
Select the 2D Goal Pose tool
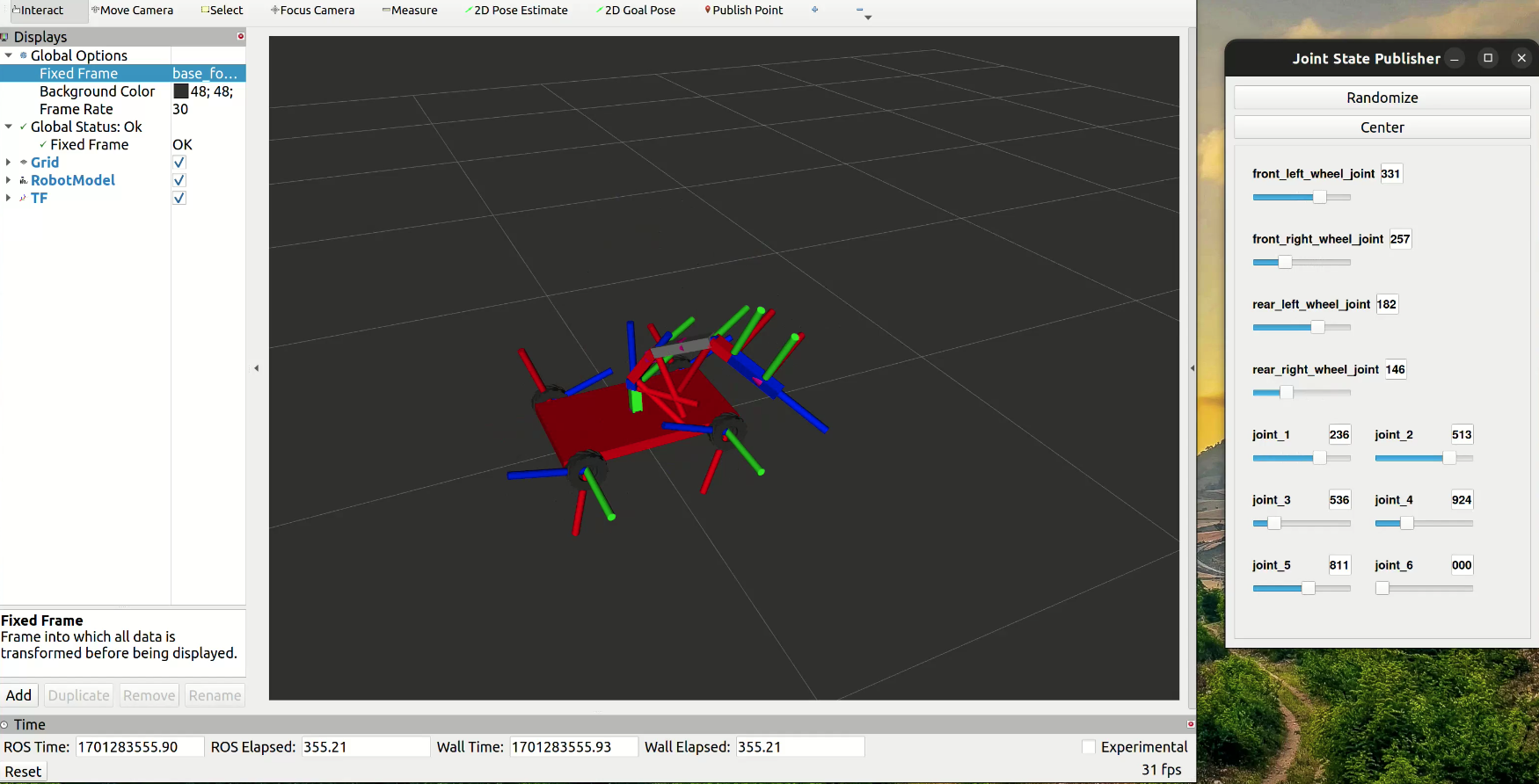[636, 11]
